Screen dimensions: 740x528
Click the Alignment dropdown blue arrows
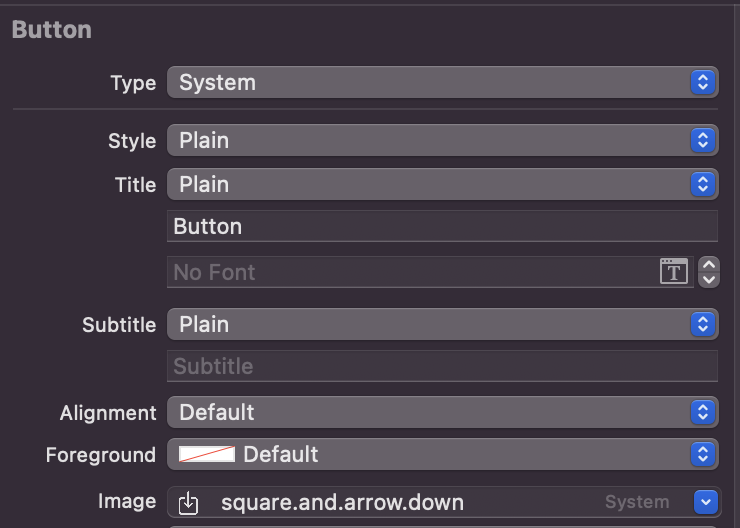[703, 412]
